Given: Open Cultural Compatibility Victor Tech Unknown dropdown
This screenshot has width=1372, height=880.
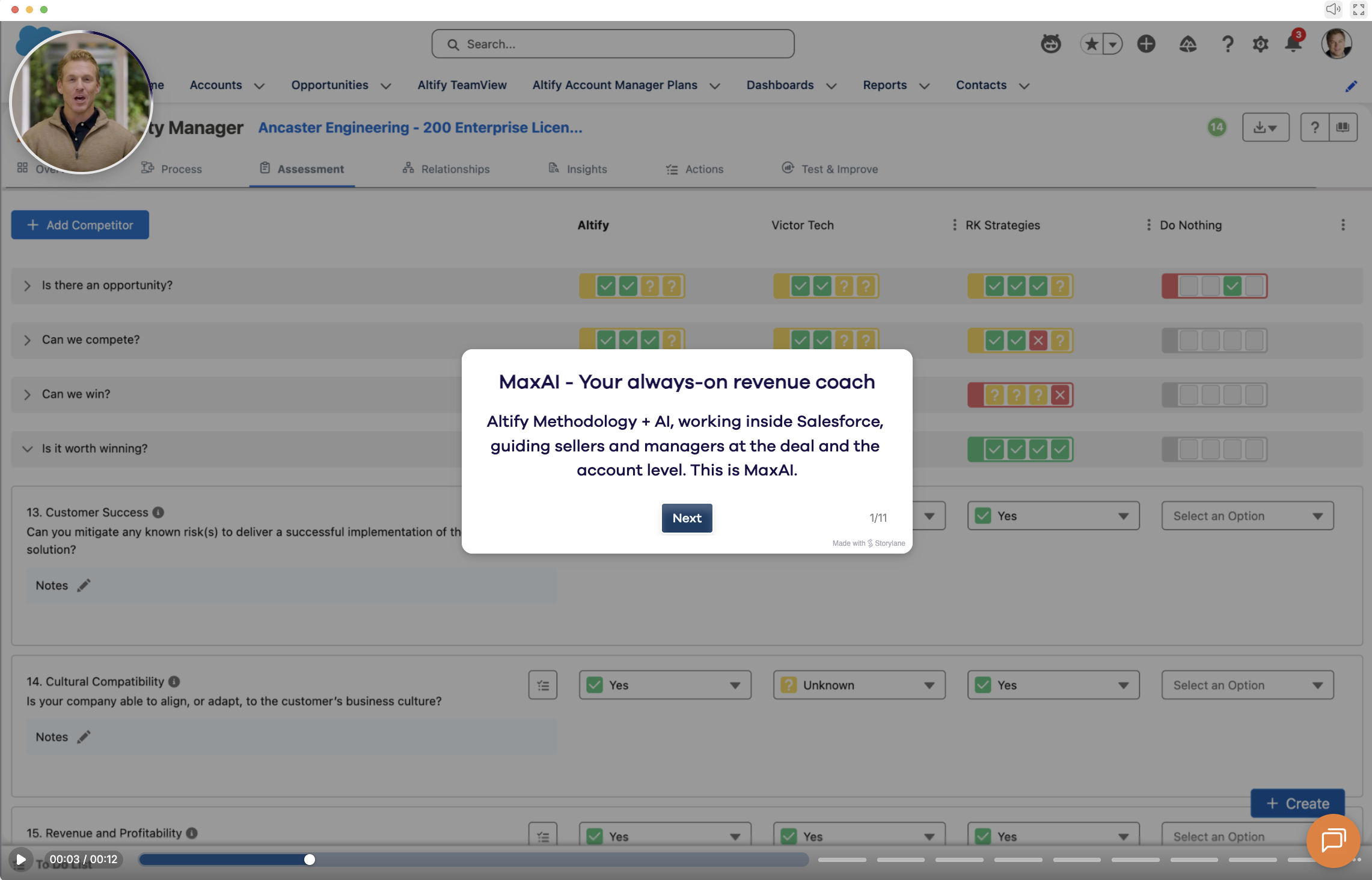Looking at the screenshot, I should [x=859, y=685].
